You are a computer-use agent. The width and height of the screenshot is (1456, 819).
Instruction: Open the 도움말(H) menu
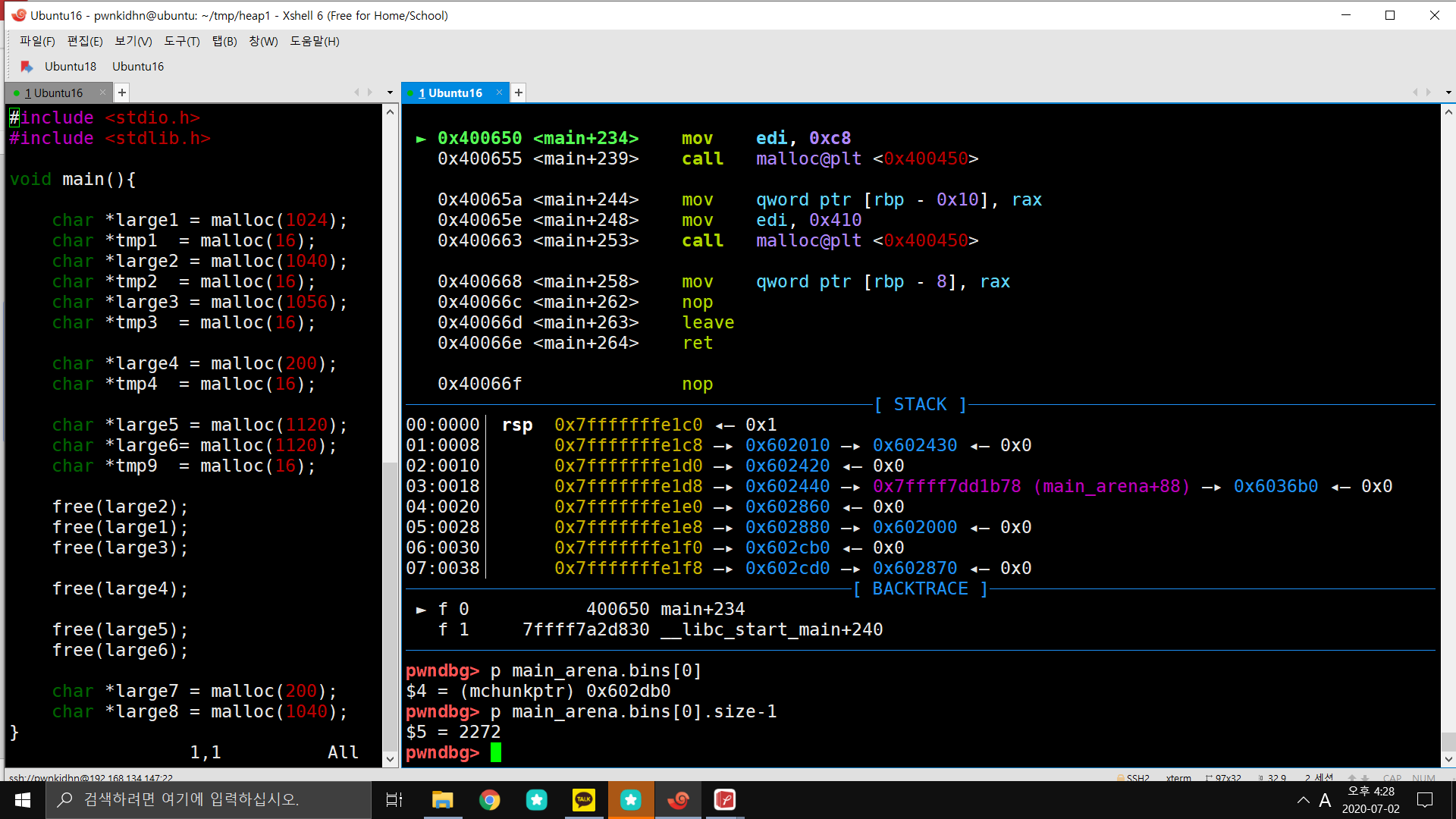[x=315, y=41]
